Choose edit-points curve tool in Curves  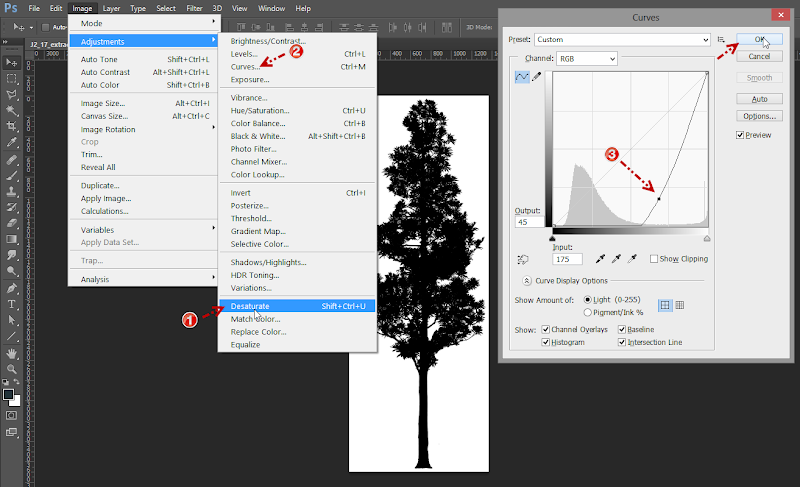coord(521,77)
